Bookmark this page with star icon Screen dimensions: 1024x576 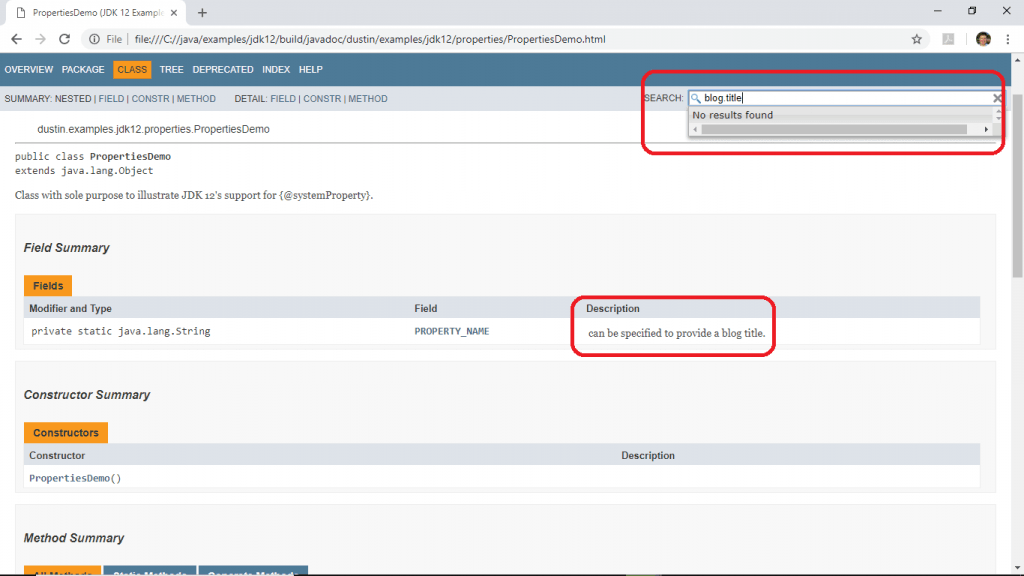(917, 39)
